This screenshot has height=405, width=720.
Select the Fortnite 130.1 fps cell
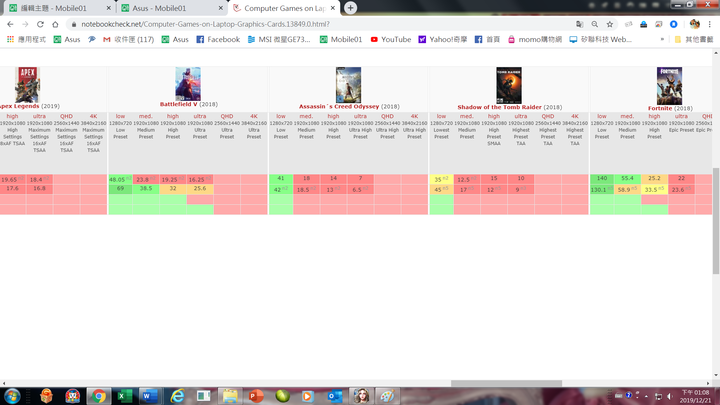point(602,189)
